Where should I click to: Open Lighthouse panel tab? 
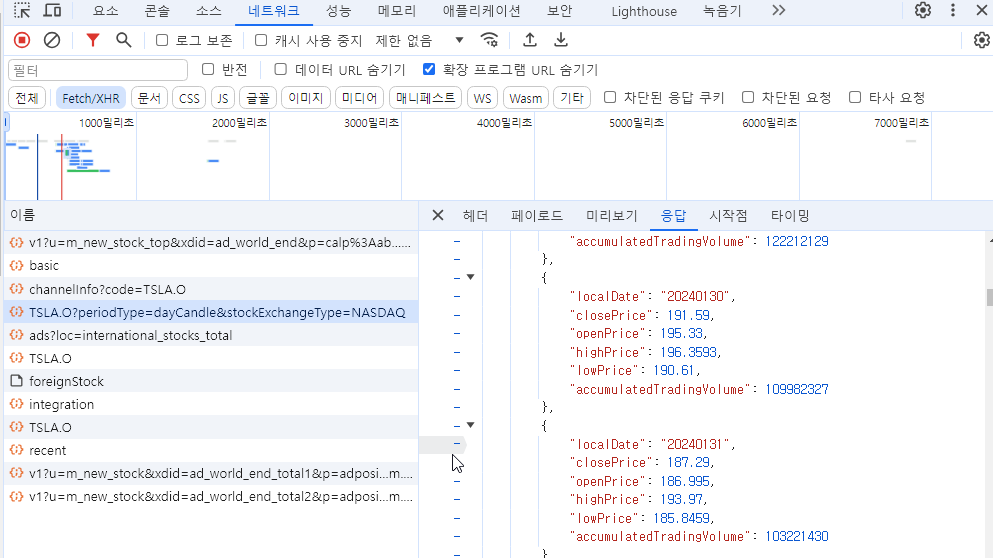click(x=644, y=11)
